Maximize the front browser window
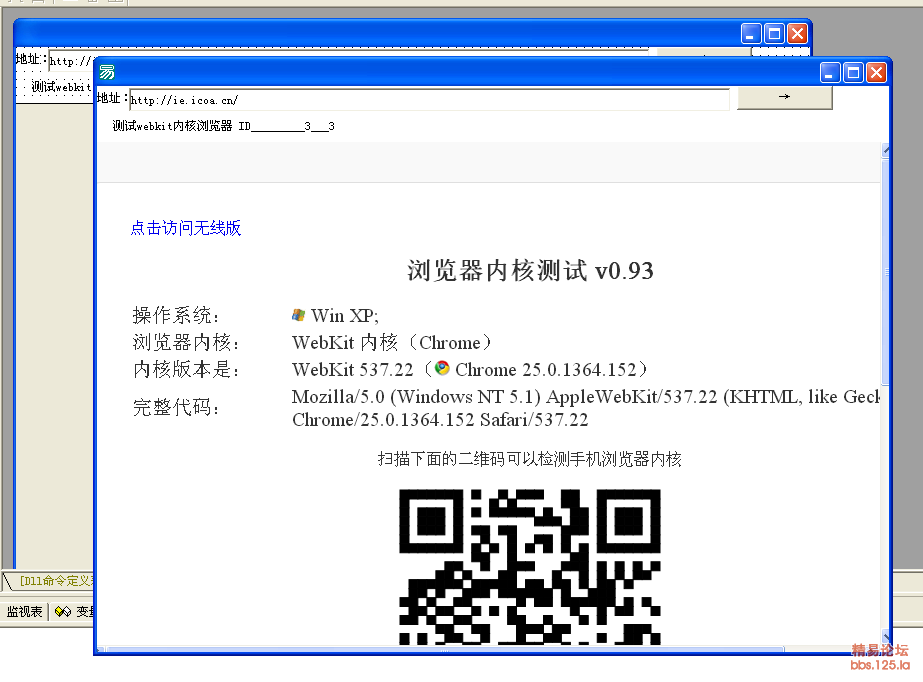 pos(852,73)
